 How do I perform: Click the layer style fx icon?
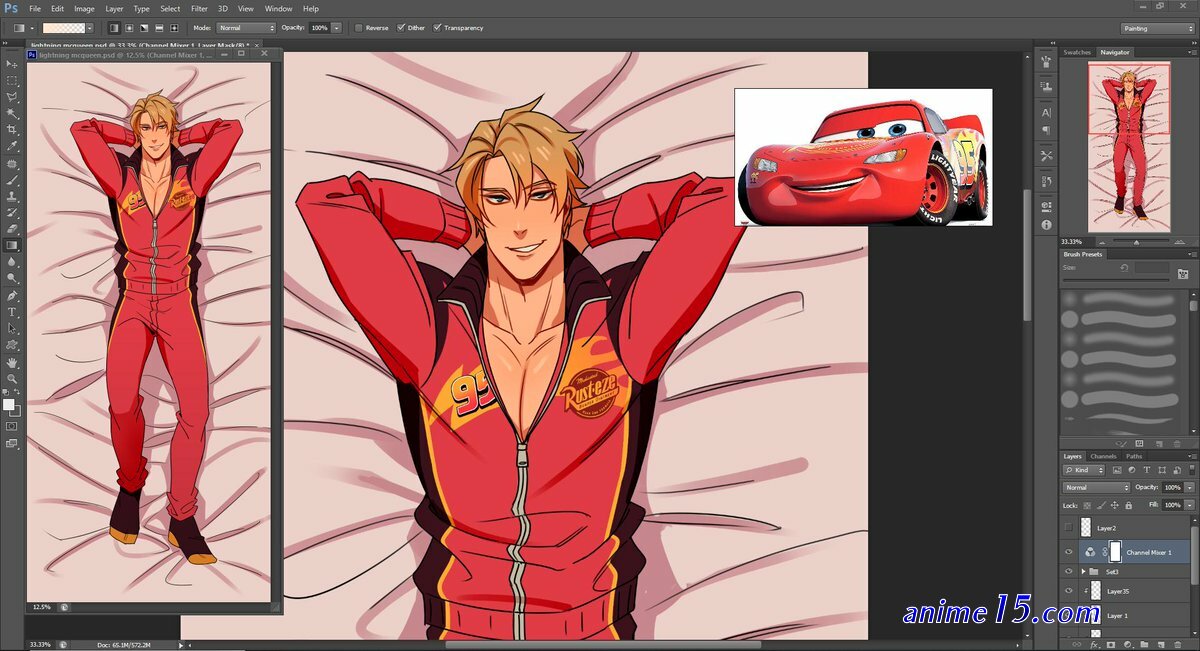pyautogui.click(x=1096, y=644)
